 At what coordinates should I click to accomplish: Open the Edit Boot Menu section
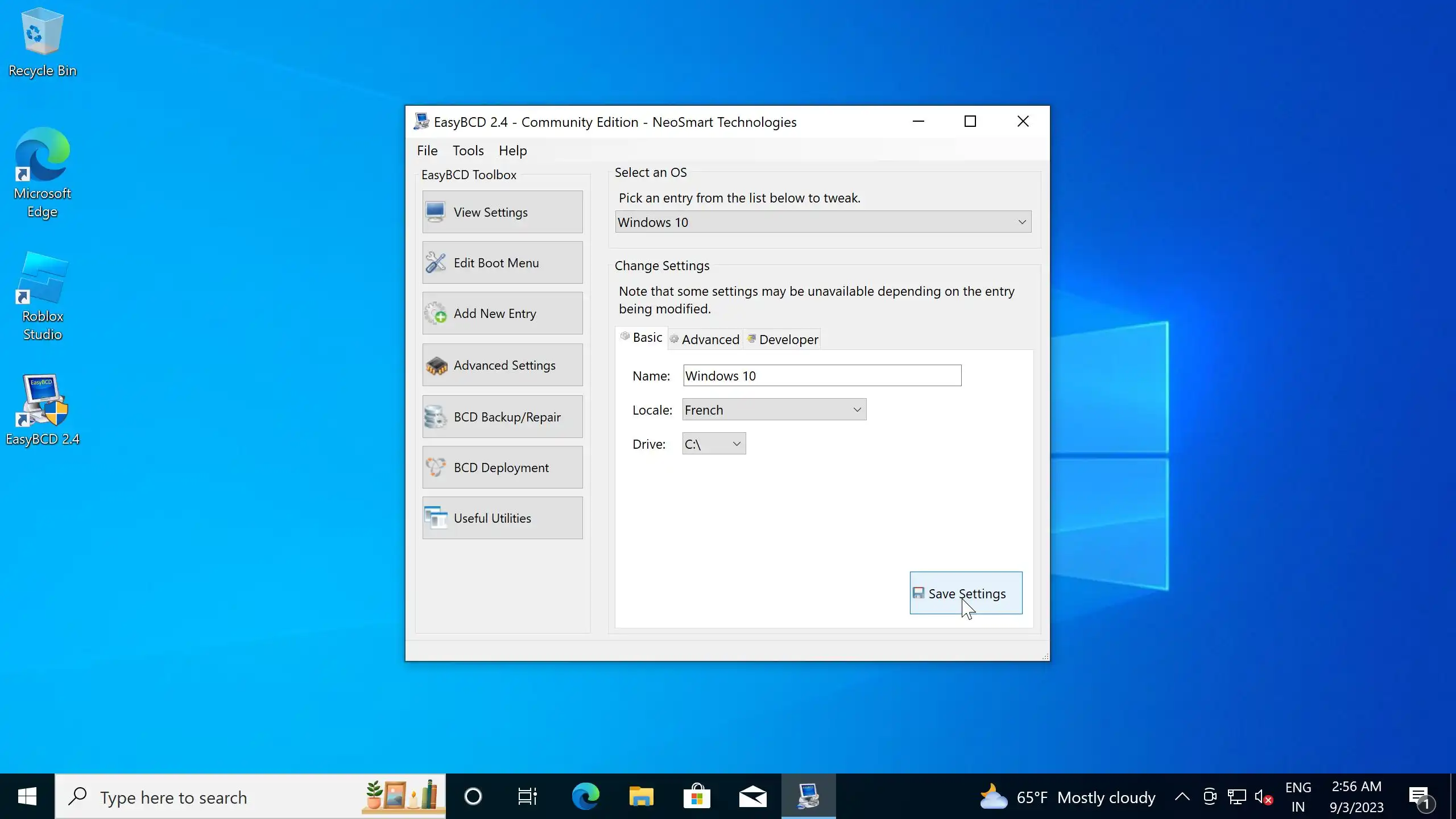(502, 263)
